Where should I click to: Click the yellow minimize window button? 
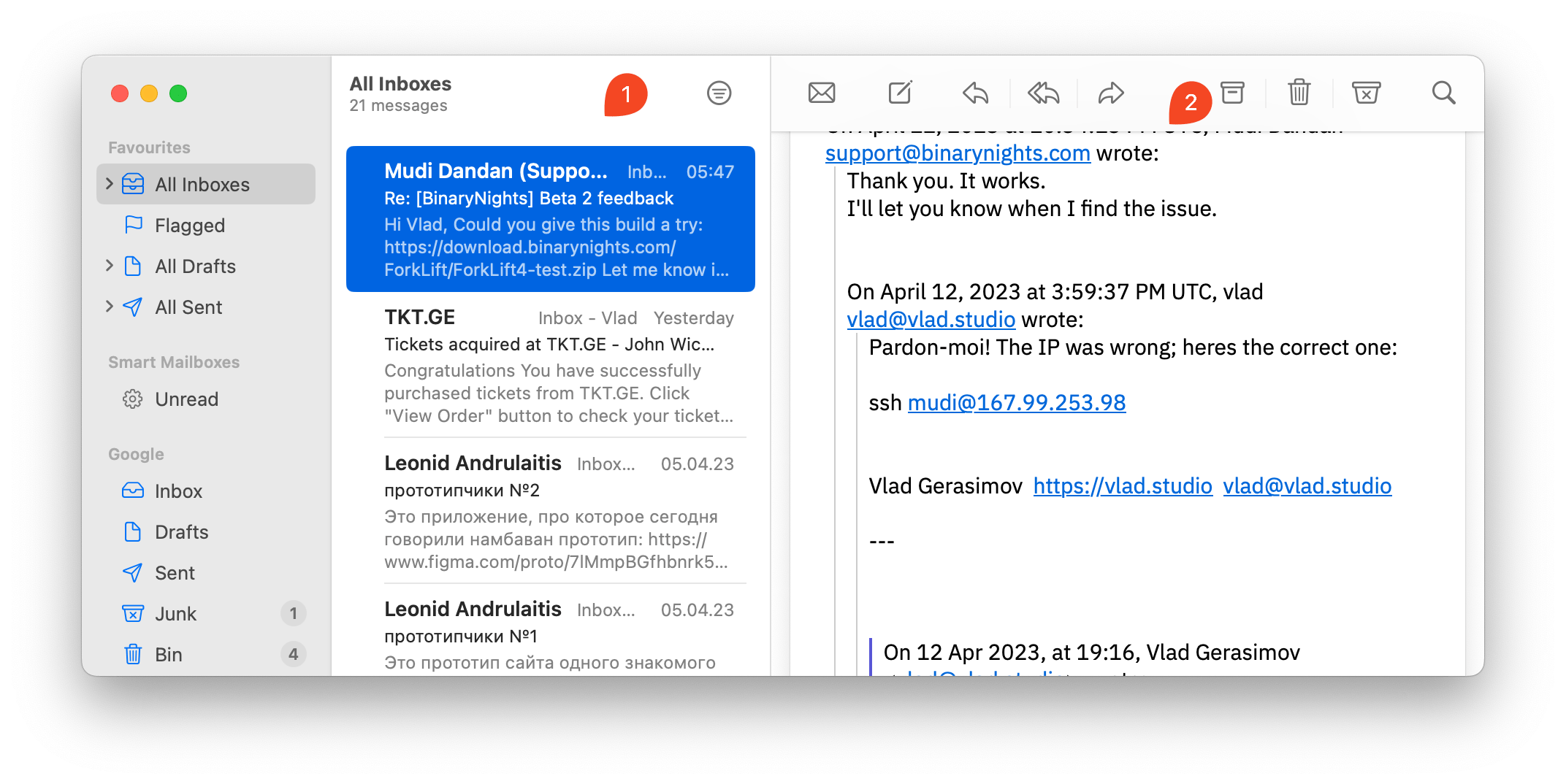pos(149,93)
